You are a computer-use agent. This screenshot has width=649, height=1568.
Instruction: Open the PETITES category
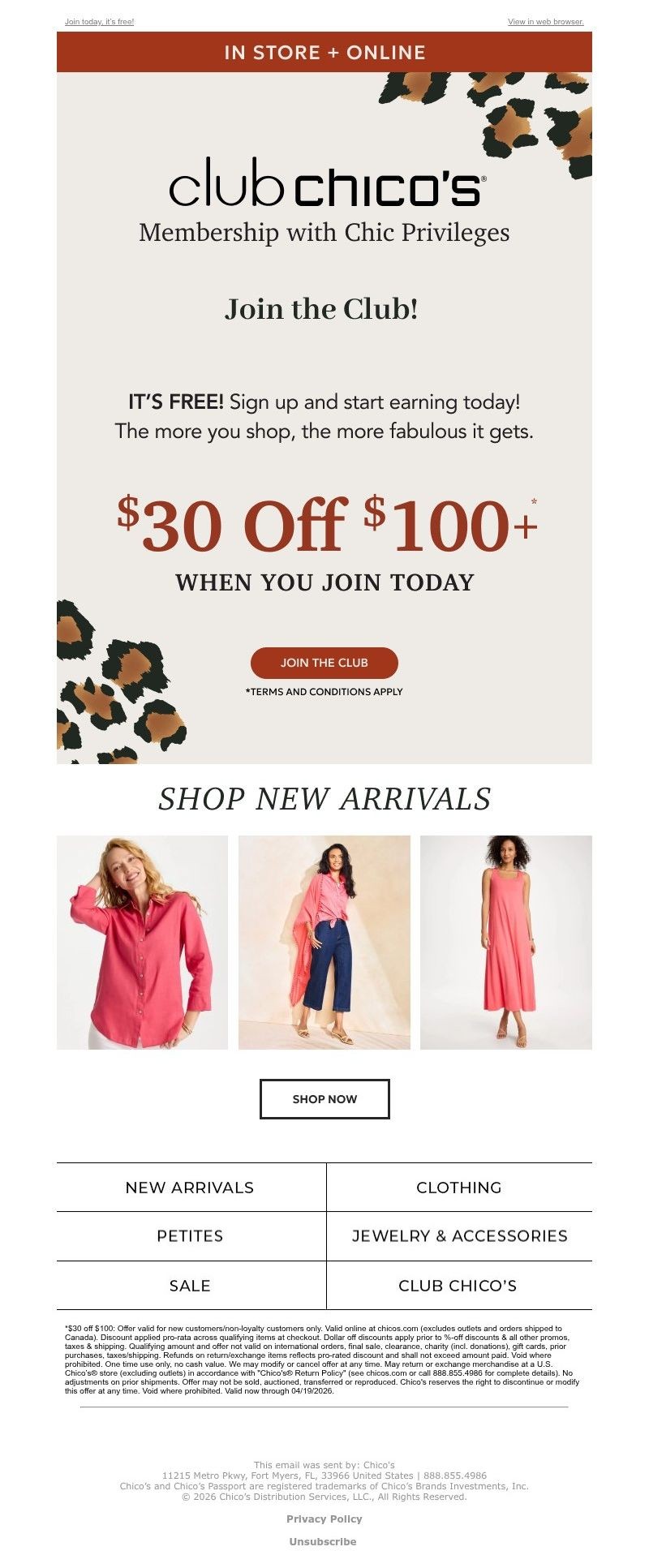[x=190, y=1236]
